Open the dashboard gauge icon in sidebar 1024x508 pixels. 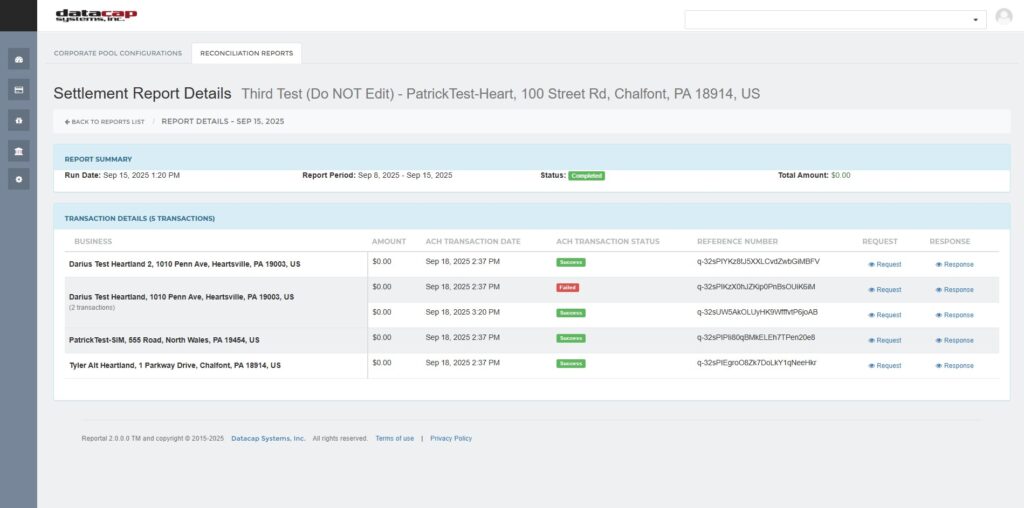tap(18, 60)
